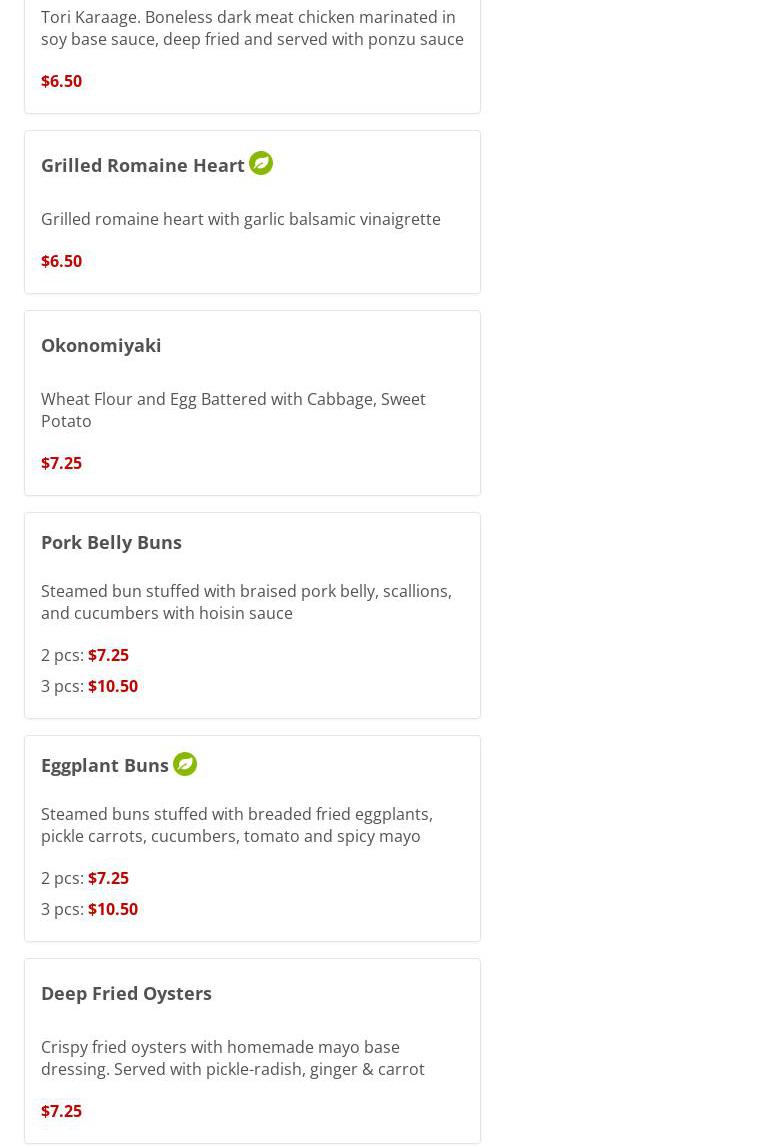Image resolution: width=770 pixels, height=1147 pixels.
Task: Click the Tori Karaage description text
Action: (252, 28)
